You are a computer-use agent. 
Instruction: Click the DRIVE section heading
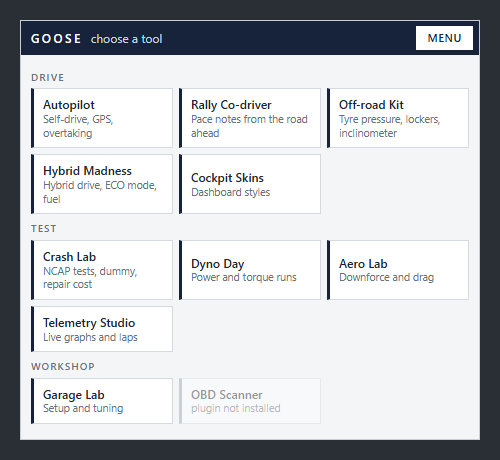pos(47,78)
